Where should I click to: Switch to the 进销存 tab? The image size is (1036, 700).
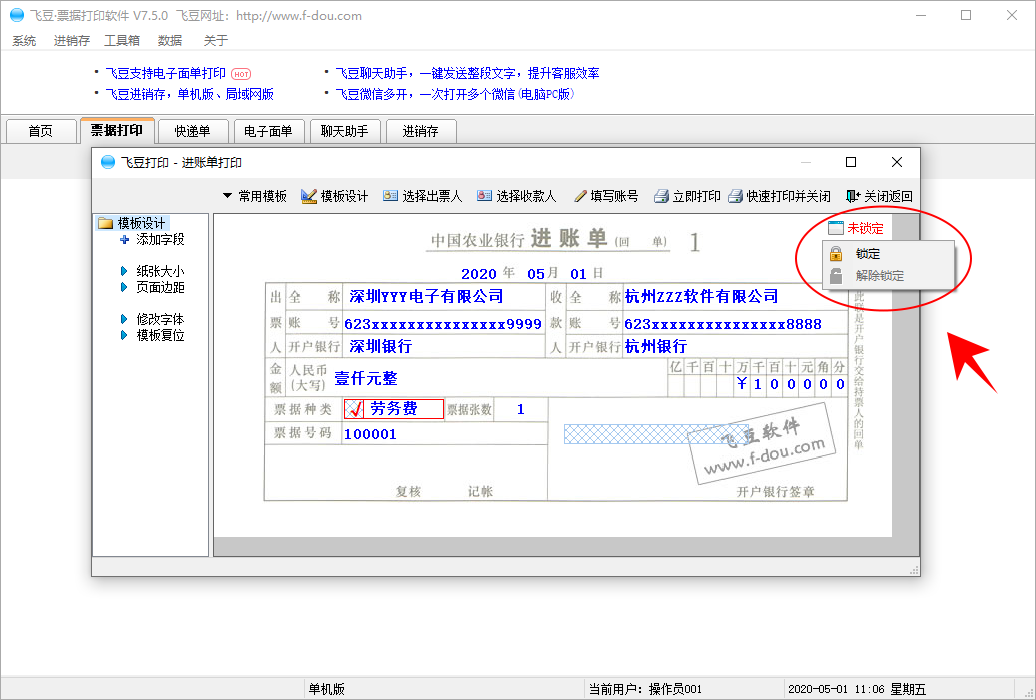click(x=421, y=131)
